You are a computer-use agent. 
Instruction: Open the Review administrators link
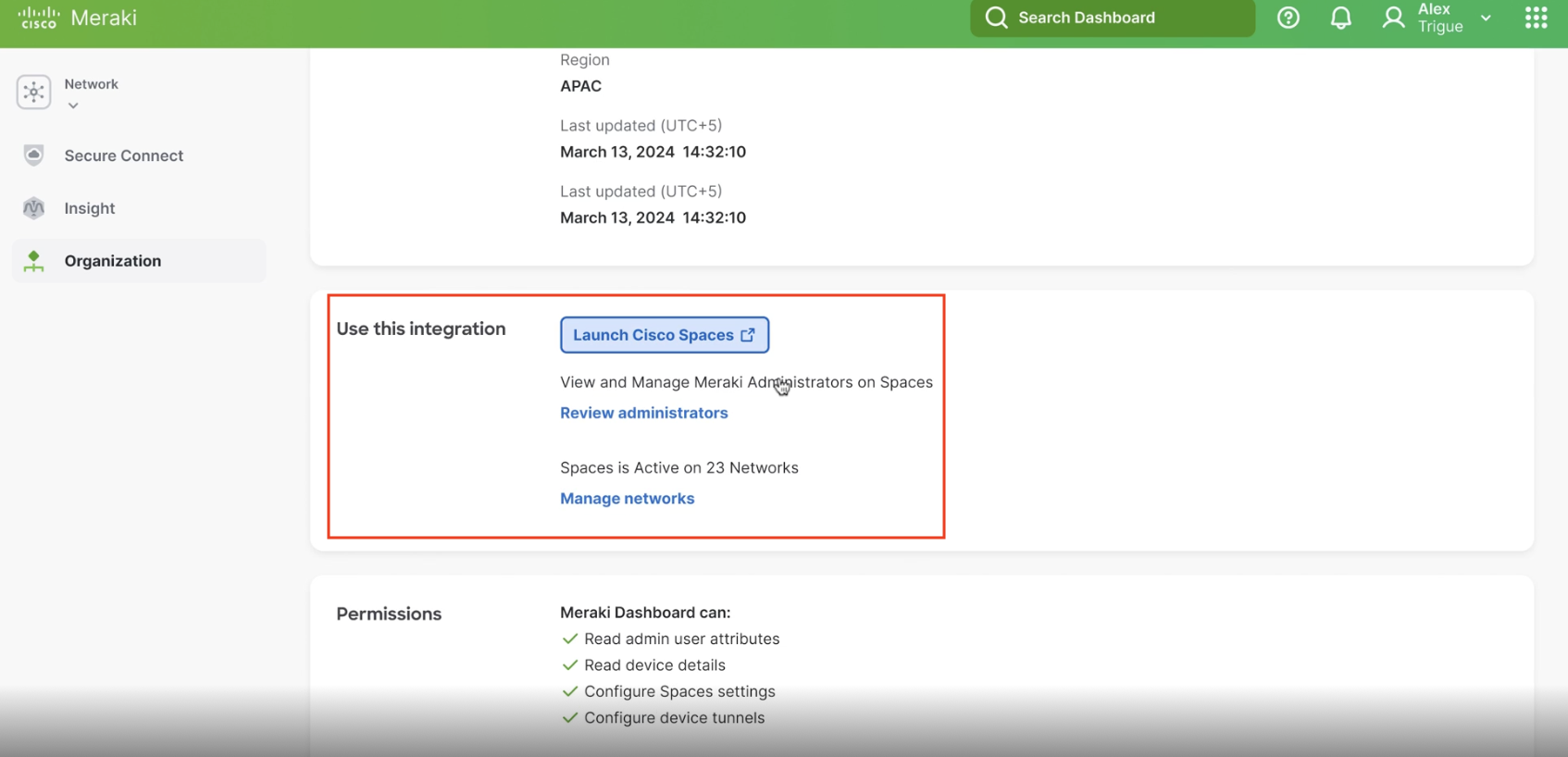(x=643, y=413)
